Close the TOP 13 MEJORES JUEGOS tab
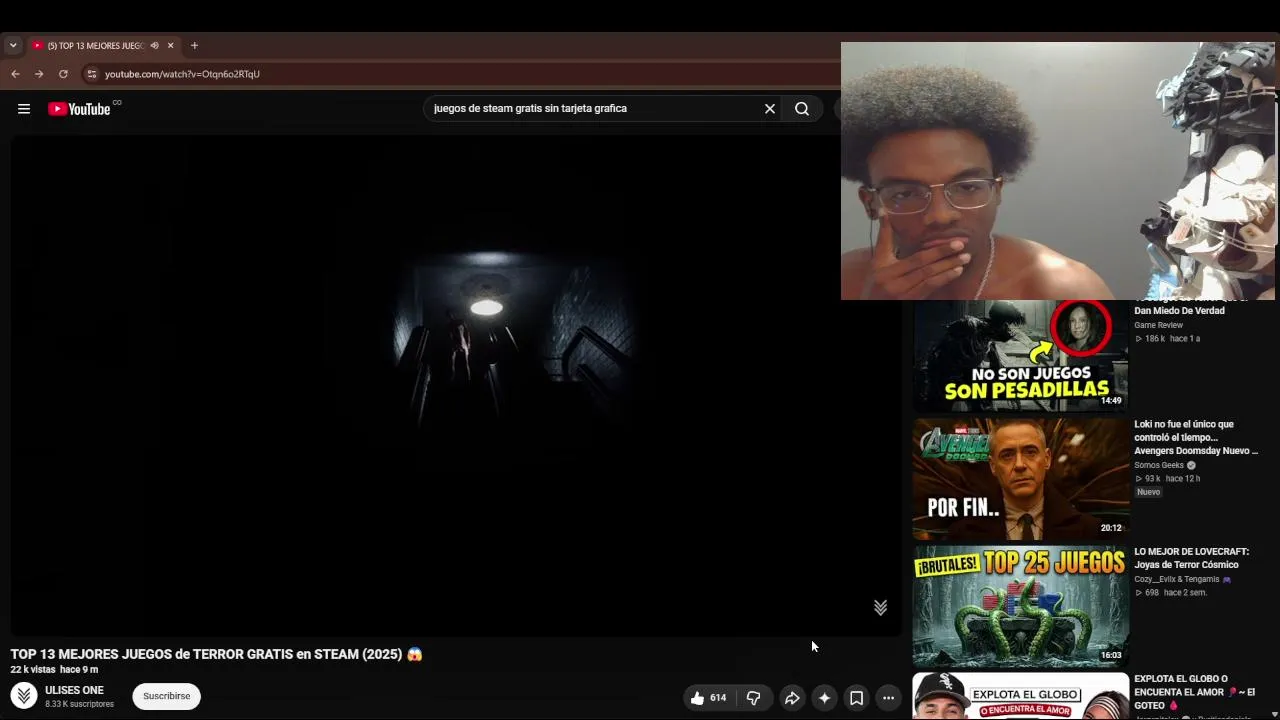1280x720 pixels. point(171,45)
